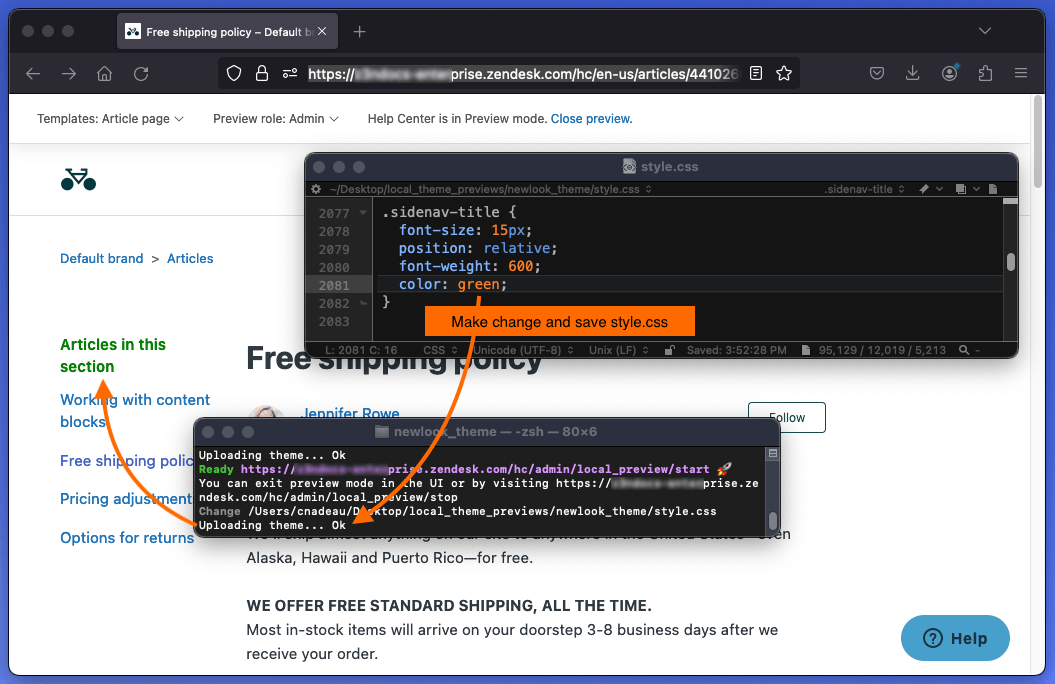Expand the Templates: Article page dropdown
Viewport: 1055px width, 684px height.
coord(110,118)
